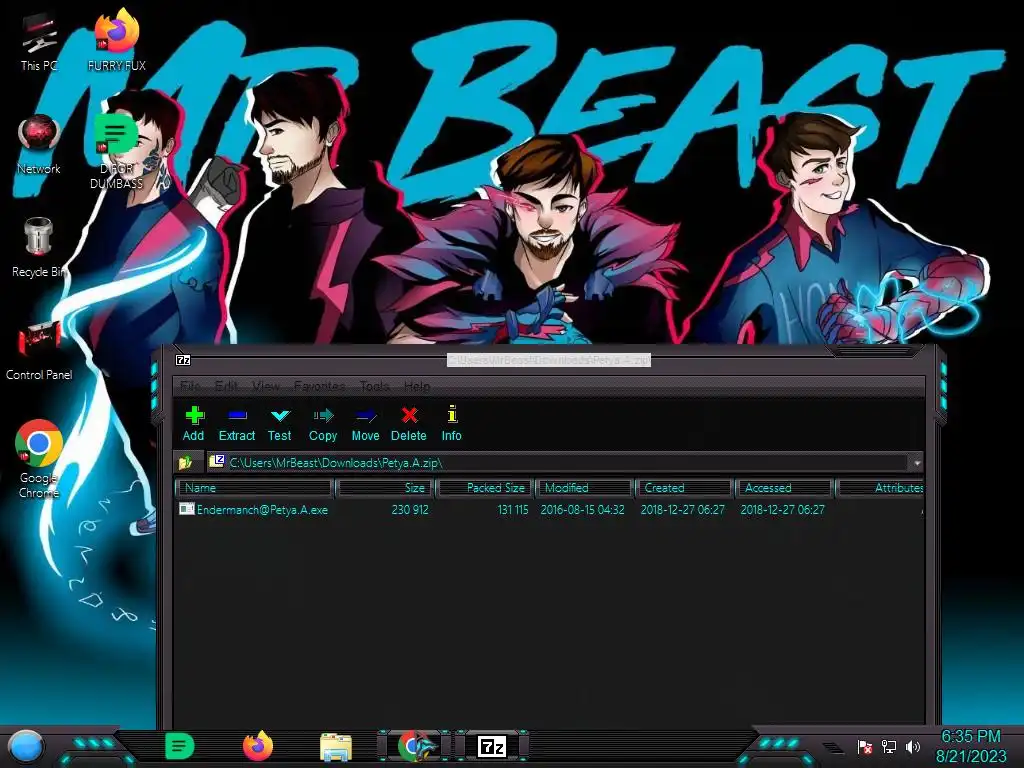Screen dimensions: 1024x768
Task: Switch to Chrome in the taskbar
Action: coord(415,746)
